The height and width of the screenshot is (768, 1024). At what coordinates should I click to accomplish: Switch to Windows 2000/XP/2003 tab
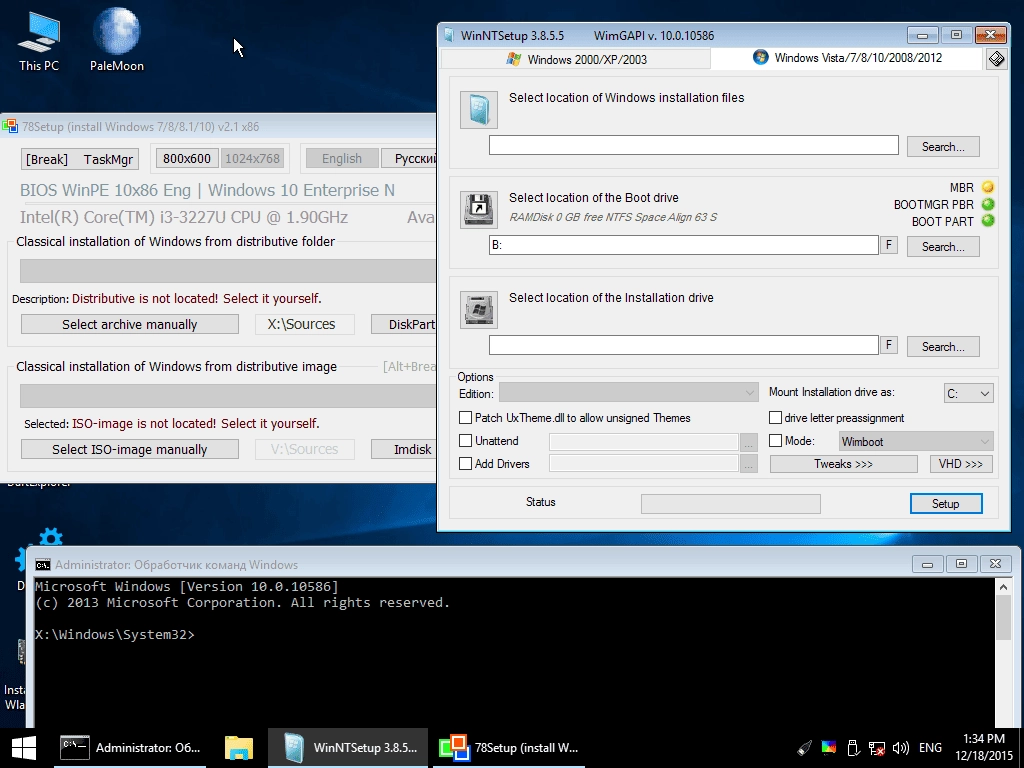(576, 59)
